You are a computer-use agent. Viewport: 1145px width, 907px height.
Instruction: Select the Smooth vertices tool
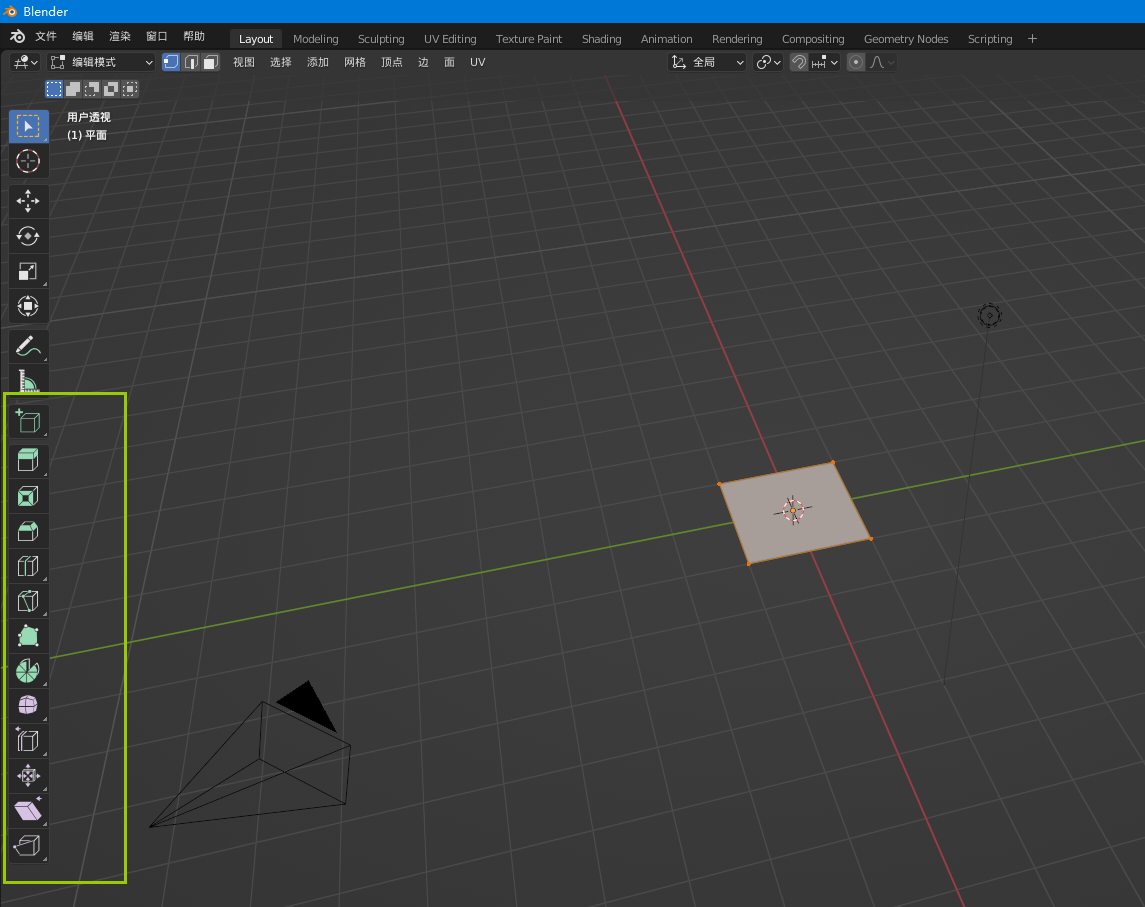click(x=28, y=705)
